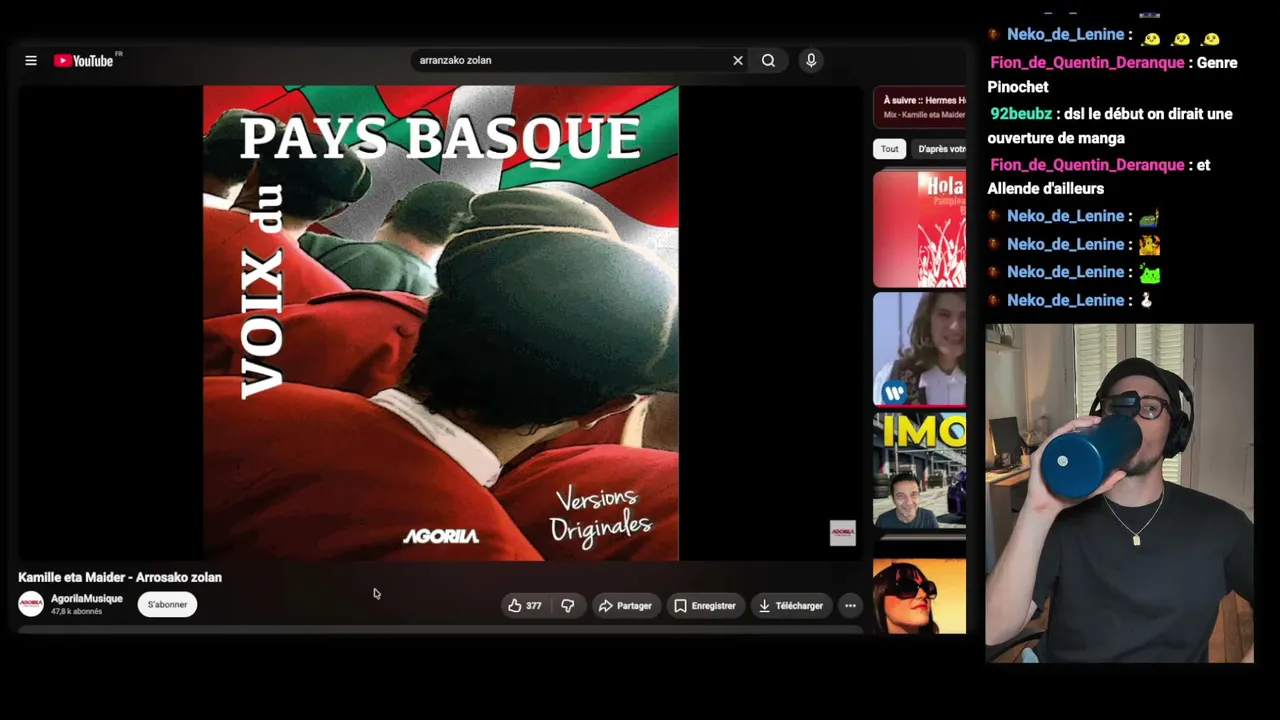Click the Agorila watermark in the video corner
This screenshot has width=1280, height=720.
(843, 533)
